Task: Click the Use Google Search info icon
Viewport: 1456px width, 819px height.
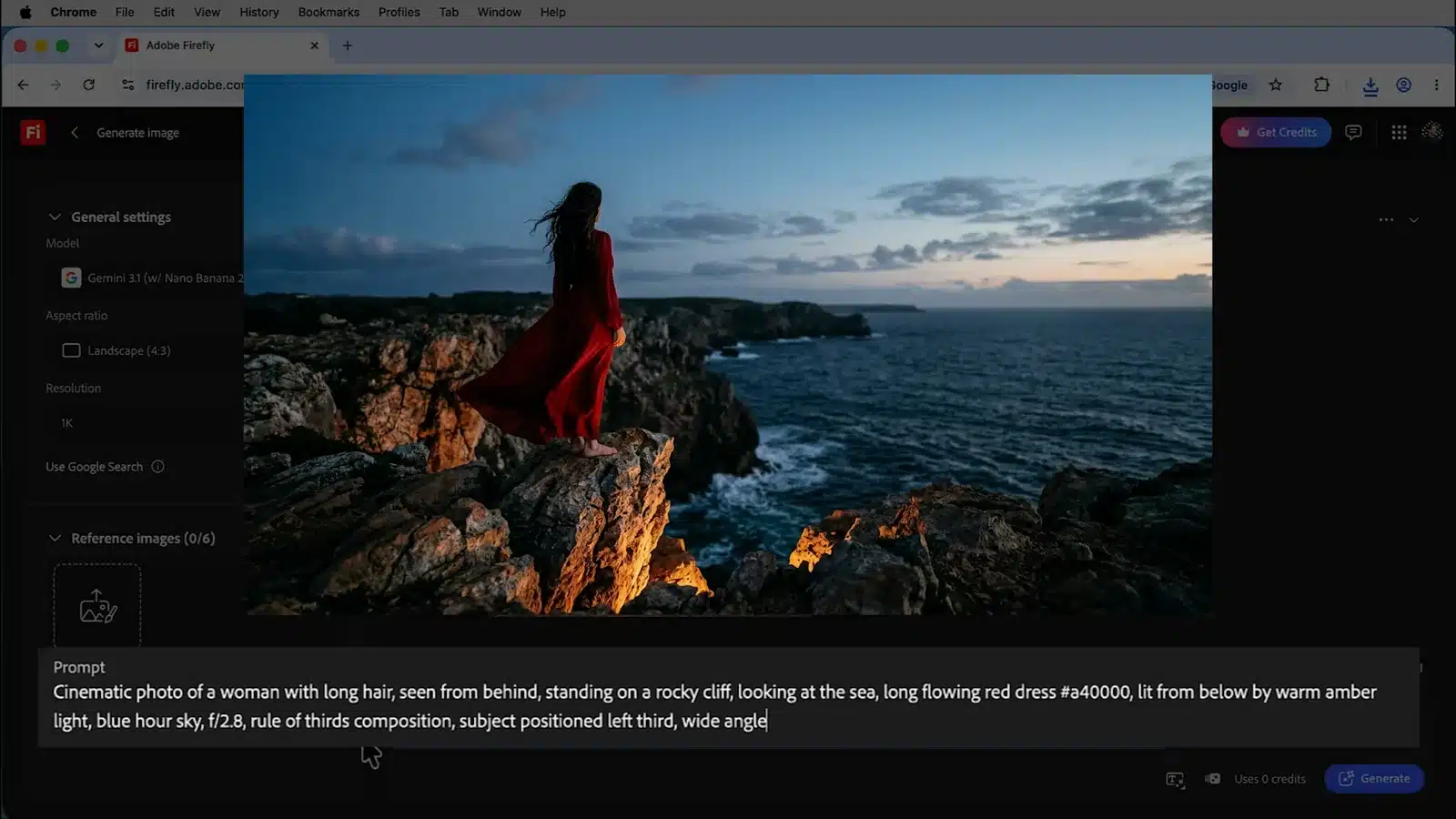Action: coord(157,467)
